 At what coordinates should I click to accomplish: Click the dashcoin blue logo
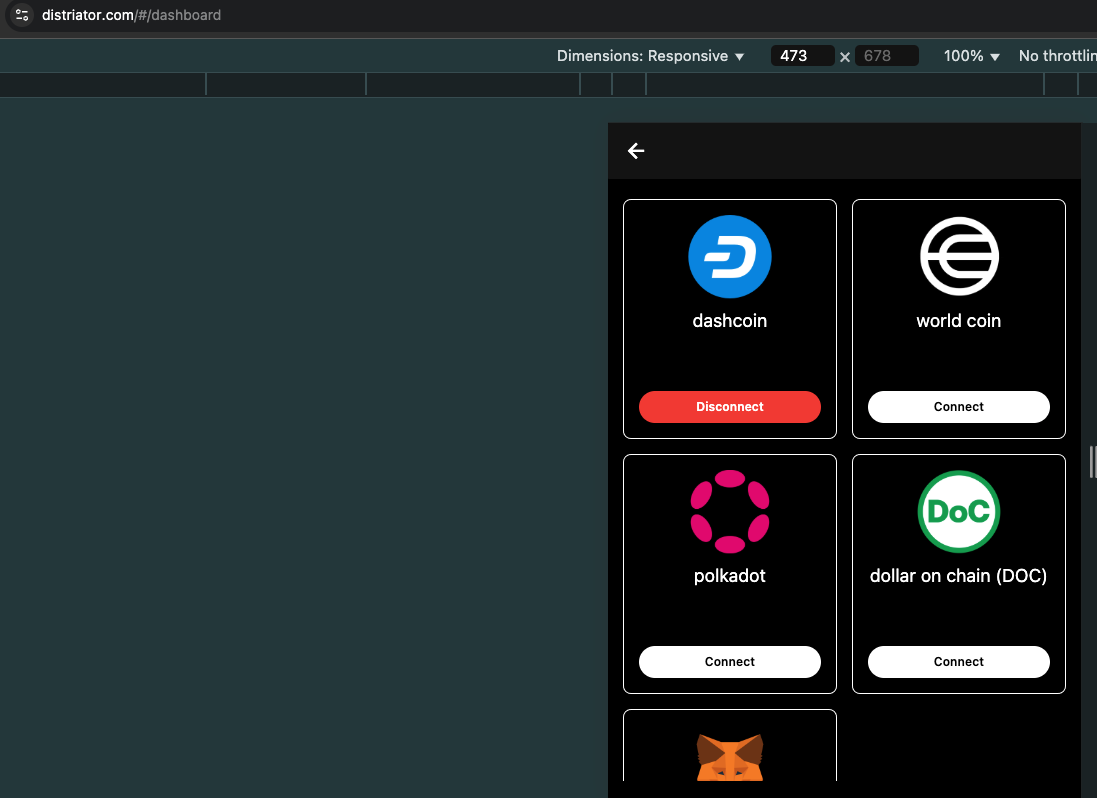click(730, 257)
